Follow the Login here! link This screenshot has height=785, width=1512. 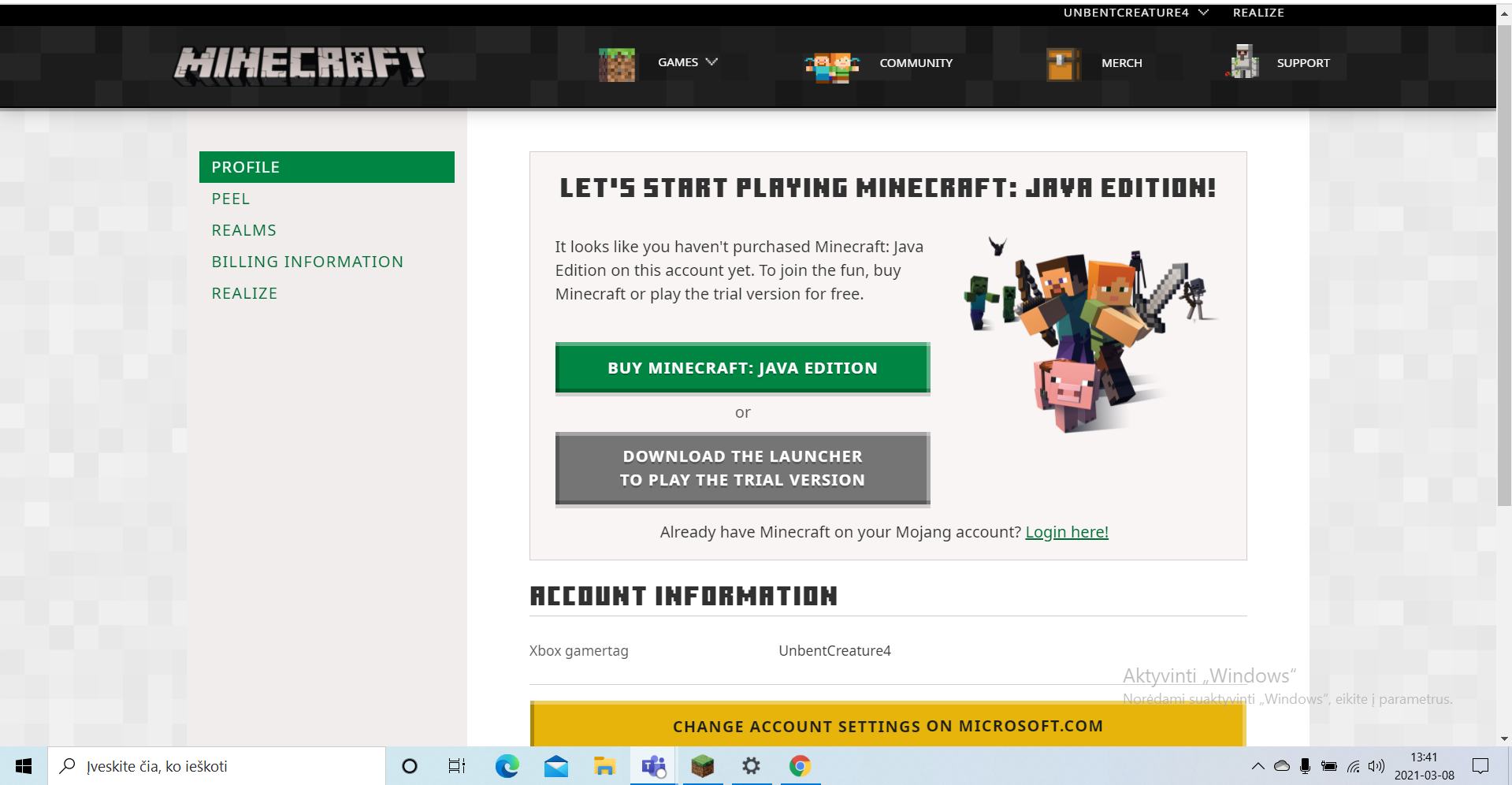(1067, 532)
